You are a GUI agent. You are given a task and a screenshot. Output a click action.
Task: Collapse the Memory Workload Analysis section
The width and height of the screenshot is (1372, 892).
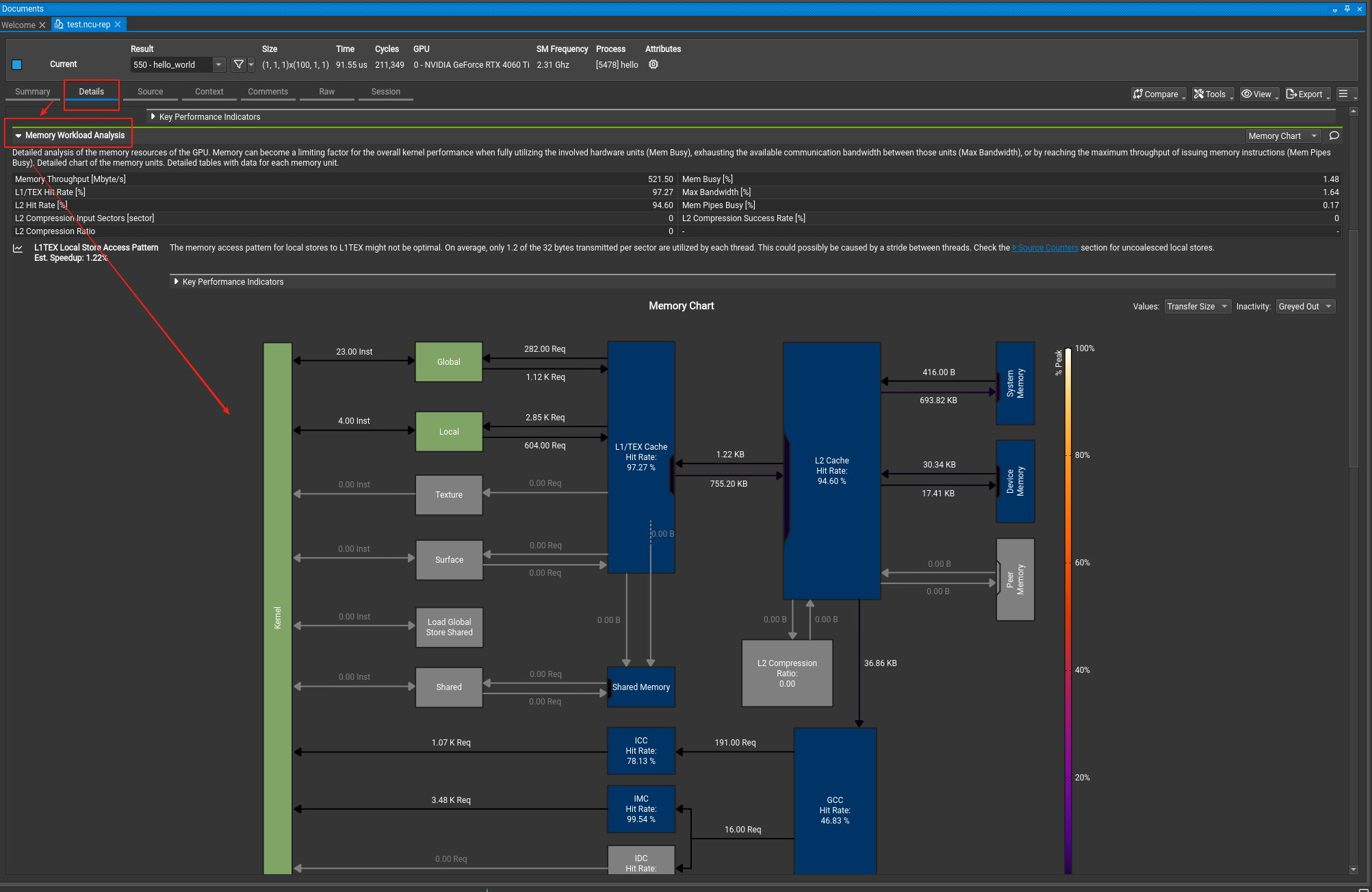pos(18,136)
